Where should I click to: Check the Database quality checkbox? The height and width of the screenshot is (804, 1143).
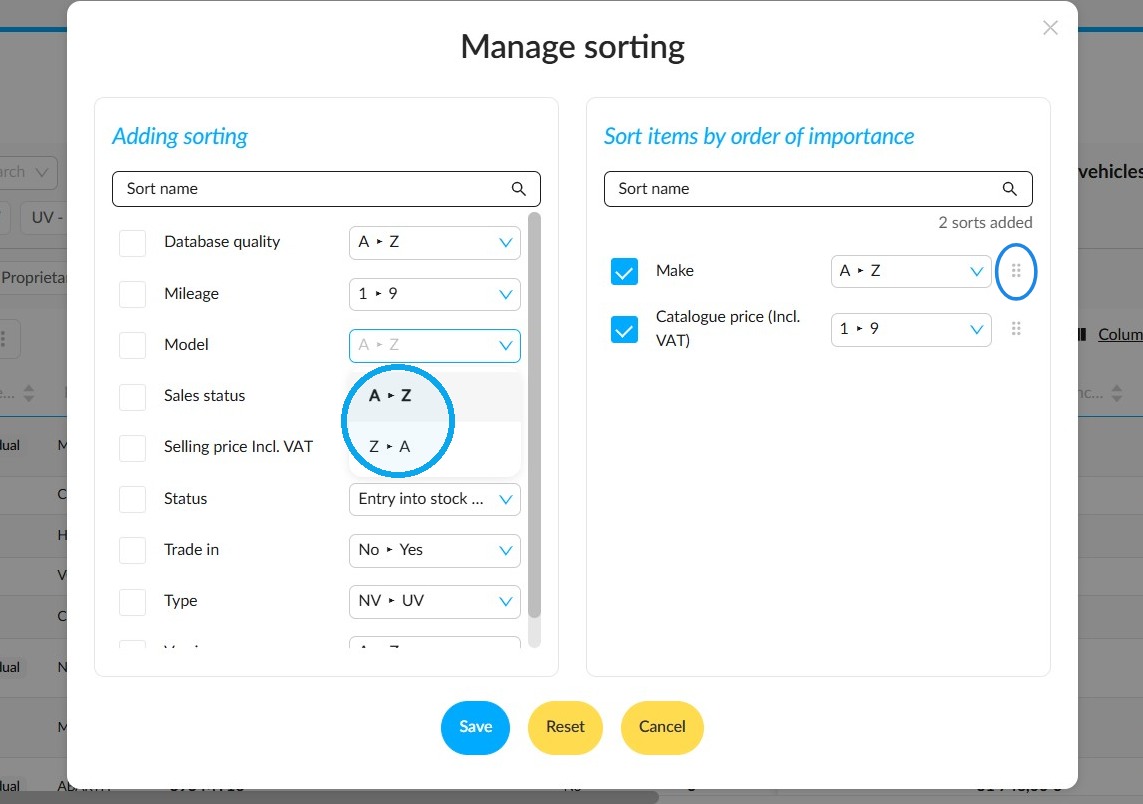click(133, 243)
